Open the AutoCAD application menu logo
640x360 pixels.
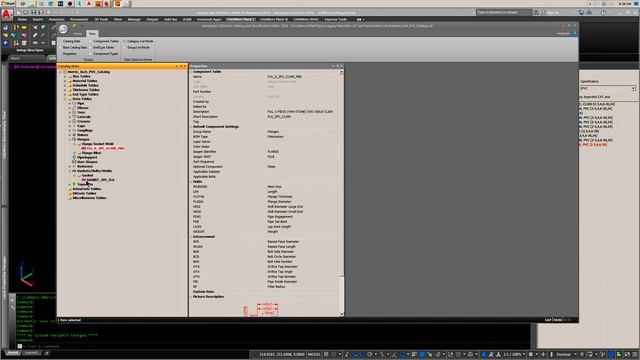pyautogui.click(x=7, y=14)
